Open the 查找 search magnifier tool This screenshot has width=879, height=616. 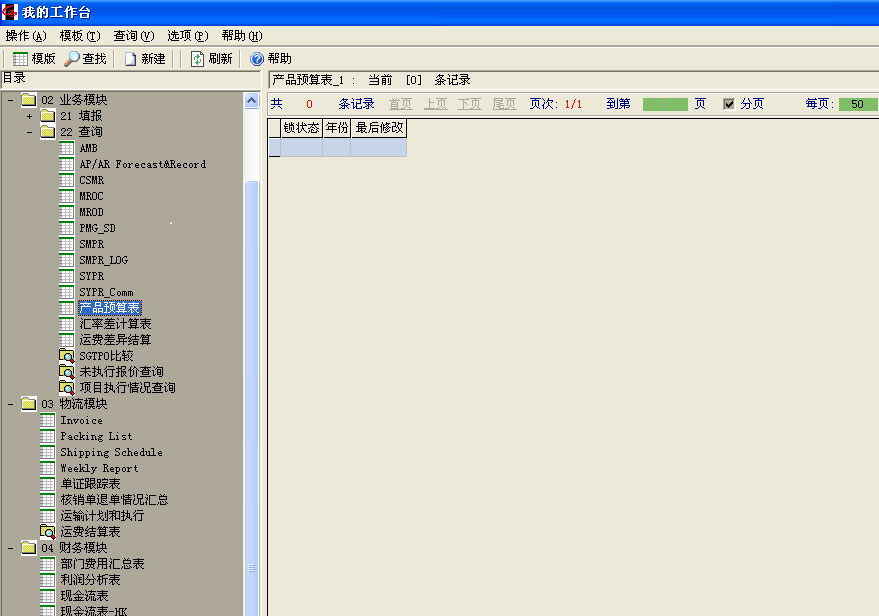pyautogui.click(x=72, y=59)
